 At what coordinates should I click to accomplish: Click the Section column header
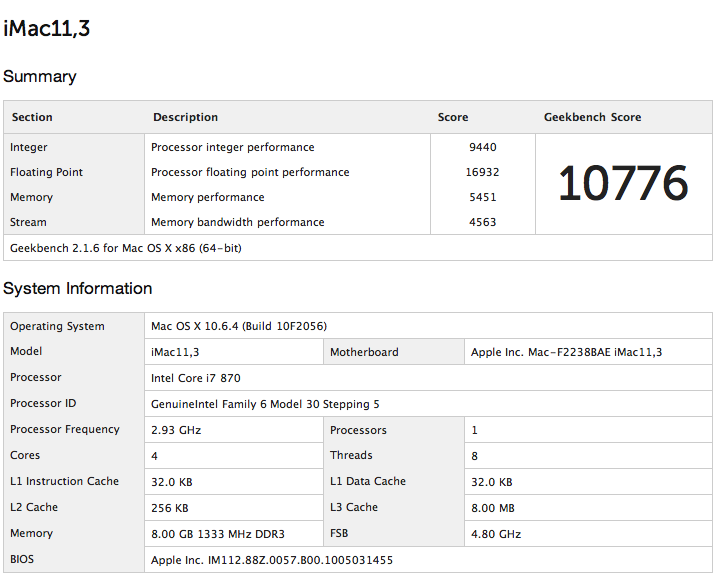(x=32, y=117)
